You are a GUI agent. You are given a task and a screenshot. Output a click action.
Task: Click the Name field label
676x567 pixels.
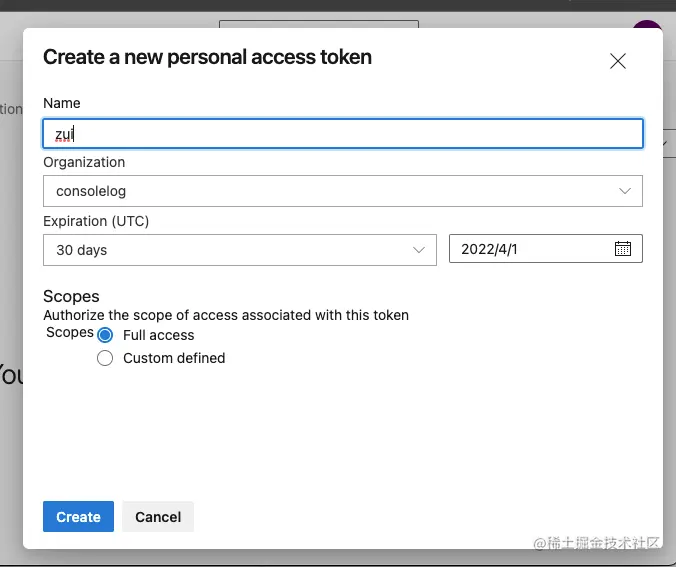[x=62, y=103]
